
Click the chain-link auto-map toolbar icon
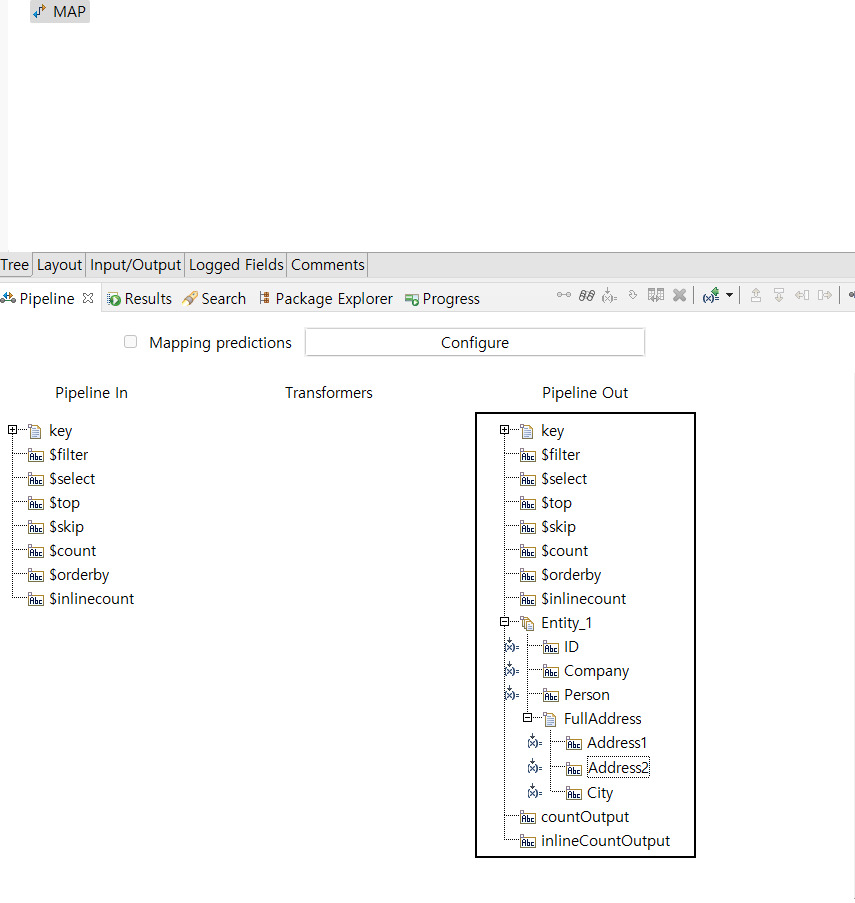coord(587,295)
